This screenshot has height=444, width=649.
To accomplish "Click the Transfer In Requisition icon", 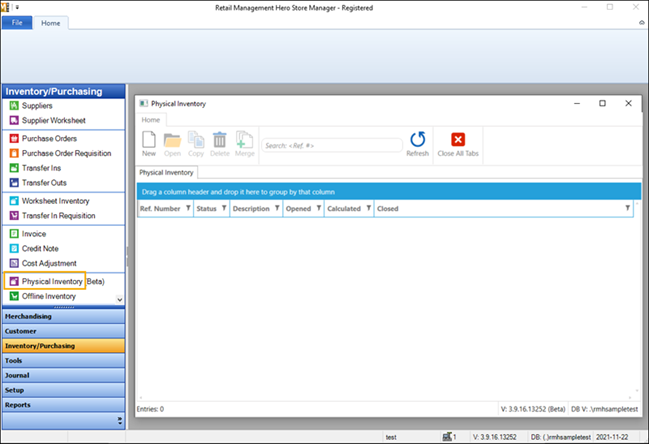I will (14, 216).
